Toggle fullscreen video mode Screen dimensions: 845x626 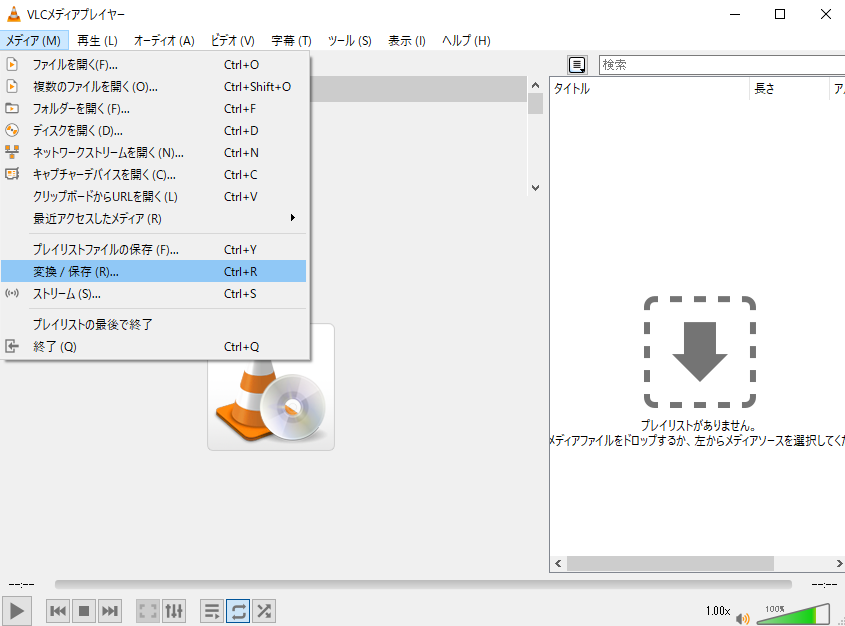click(x=148, y=611)
